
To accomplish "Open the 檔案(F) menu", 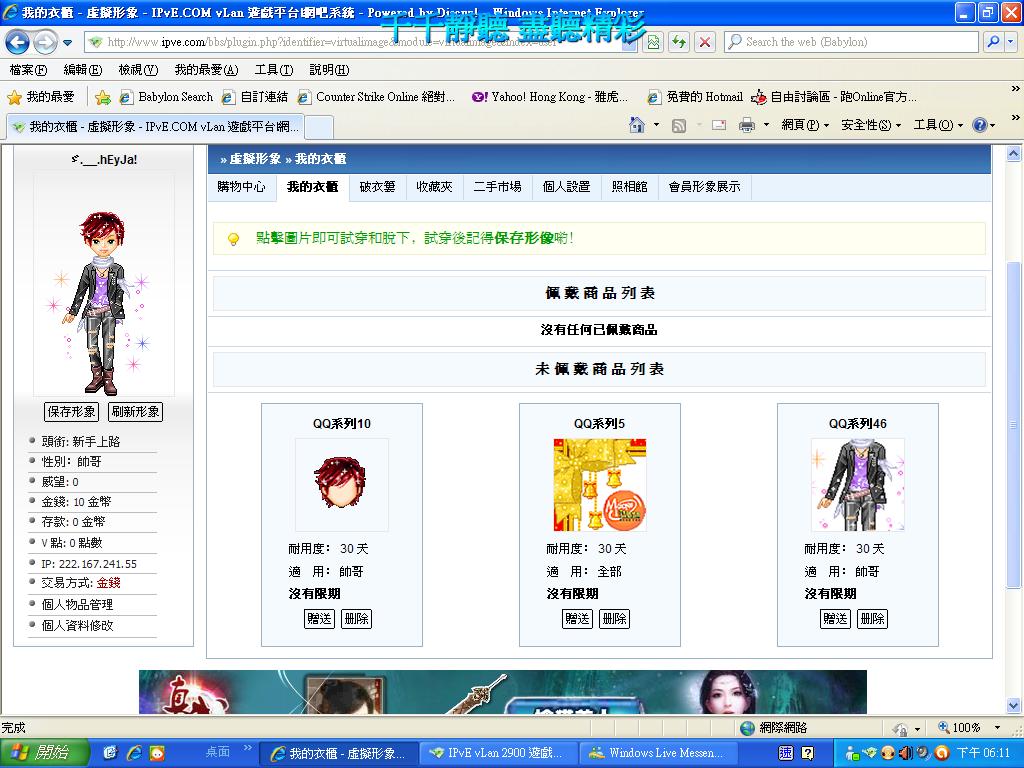I will (x=28, y=70).
